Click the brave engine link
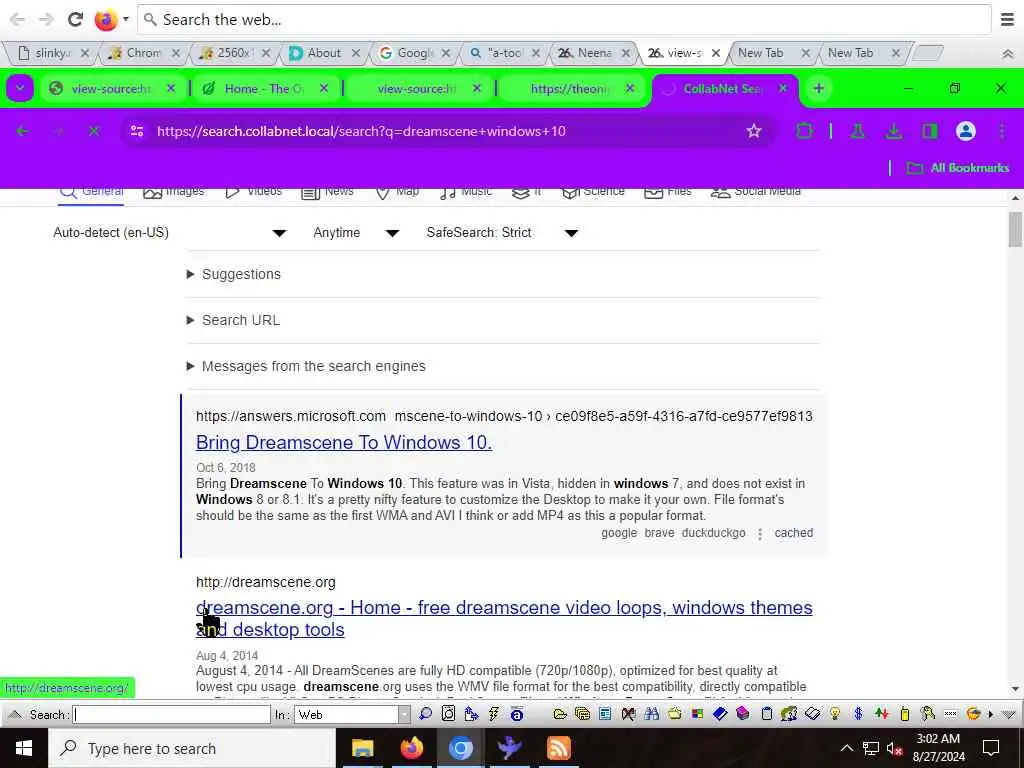Image resolution: width=1024 pixels, height=768 pixels. pos(660,533)
